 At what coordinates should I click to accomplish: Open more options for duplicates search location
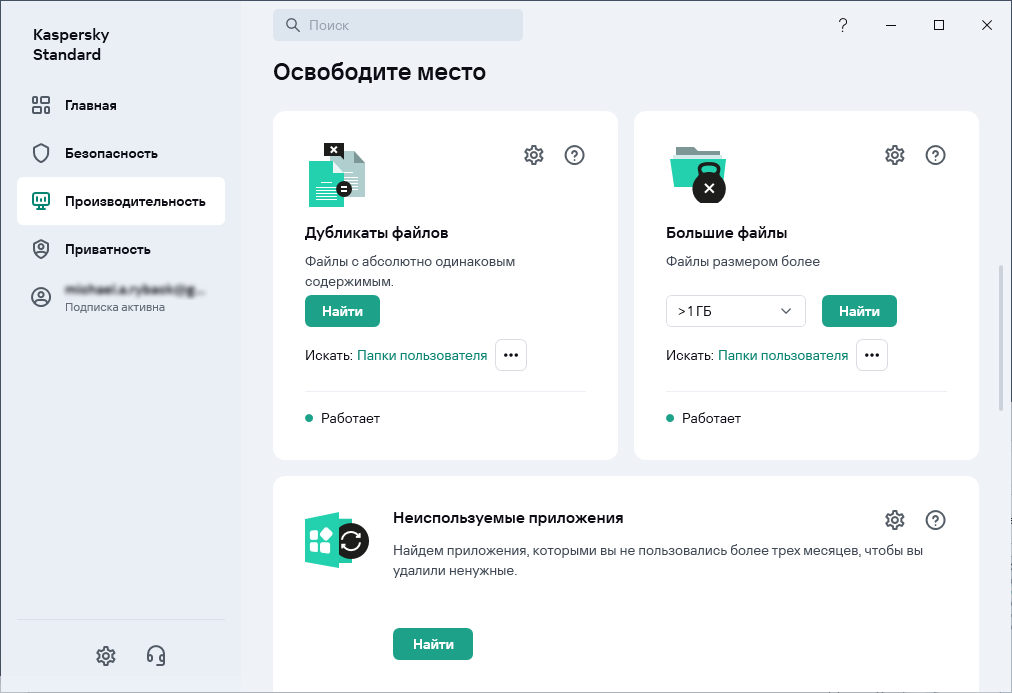tap(511, 355)
